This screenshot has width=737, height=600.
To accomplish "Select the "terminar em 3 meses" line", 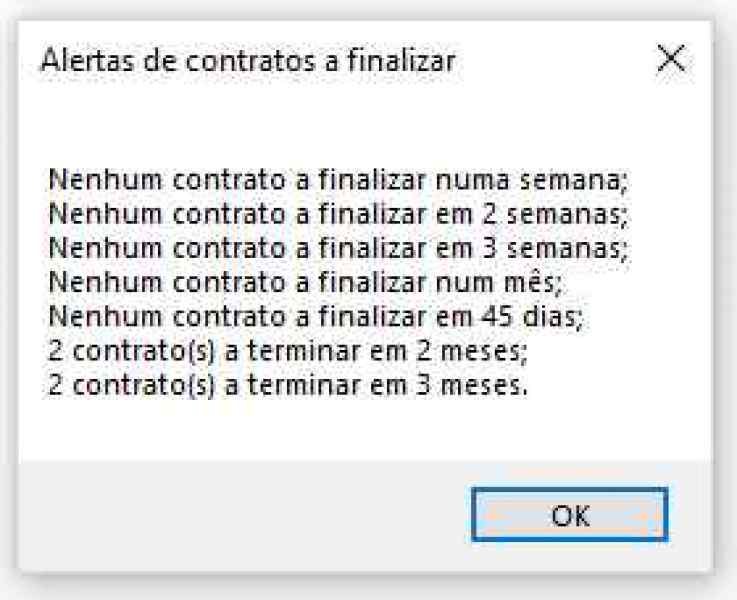I will click(286, 386).
